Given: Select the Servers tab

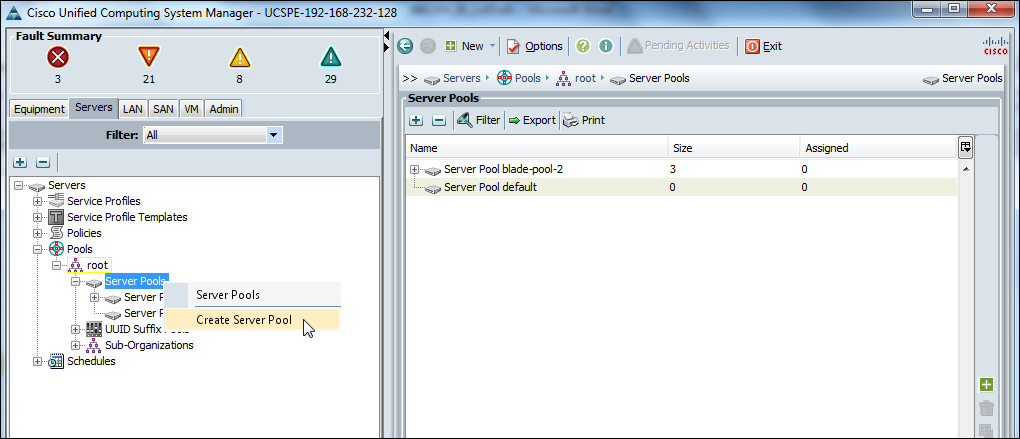Looking at the screenshot, I should pyautogui.click(x=94, y=107).
